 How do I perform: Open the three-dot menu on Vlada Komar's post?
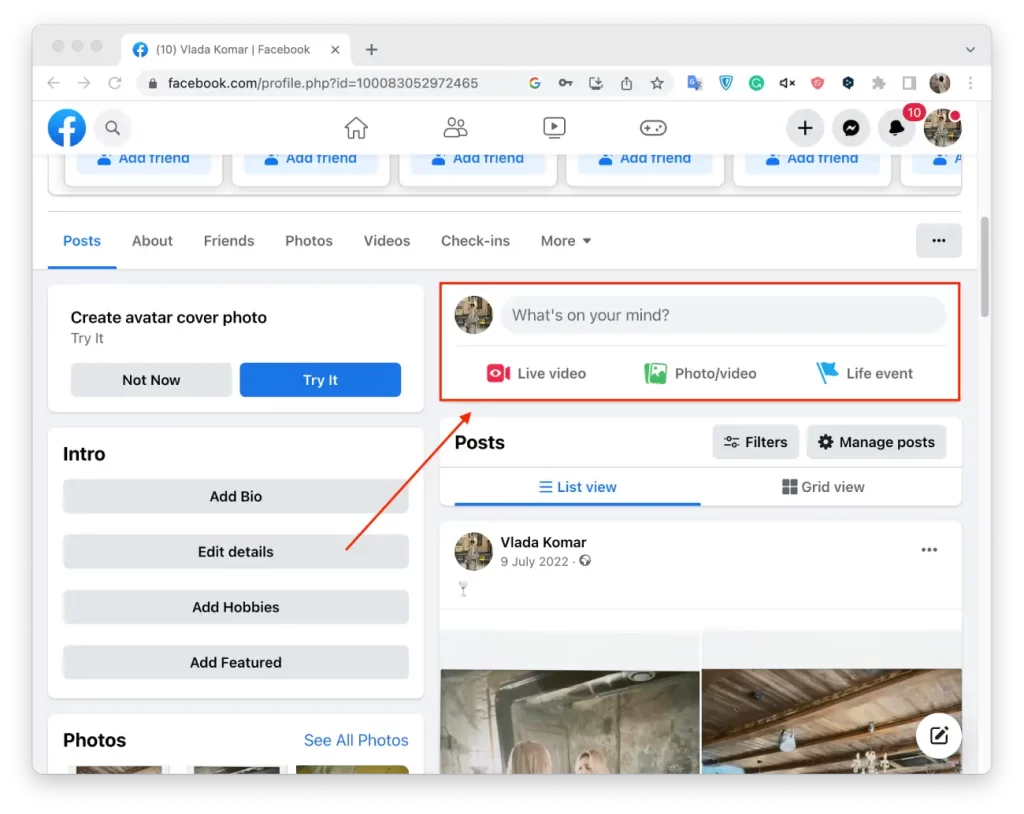point(929,550)
